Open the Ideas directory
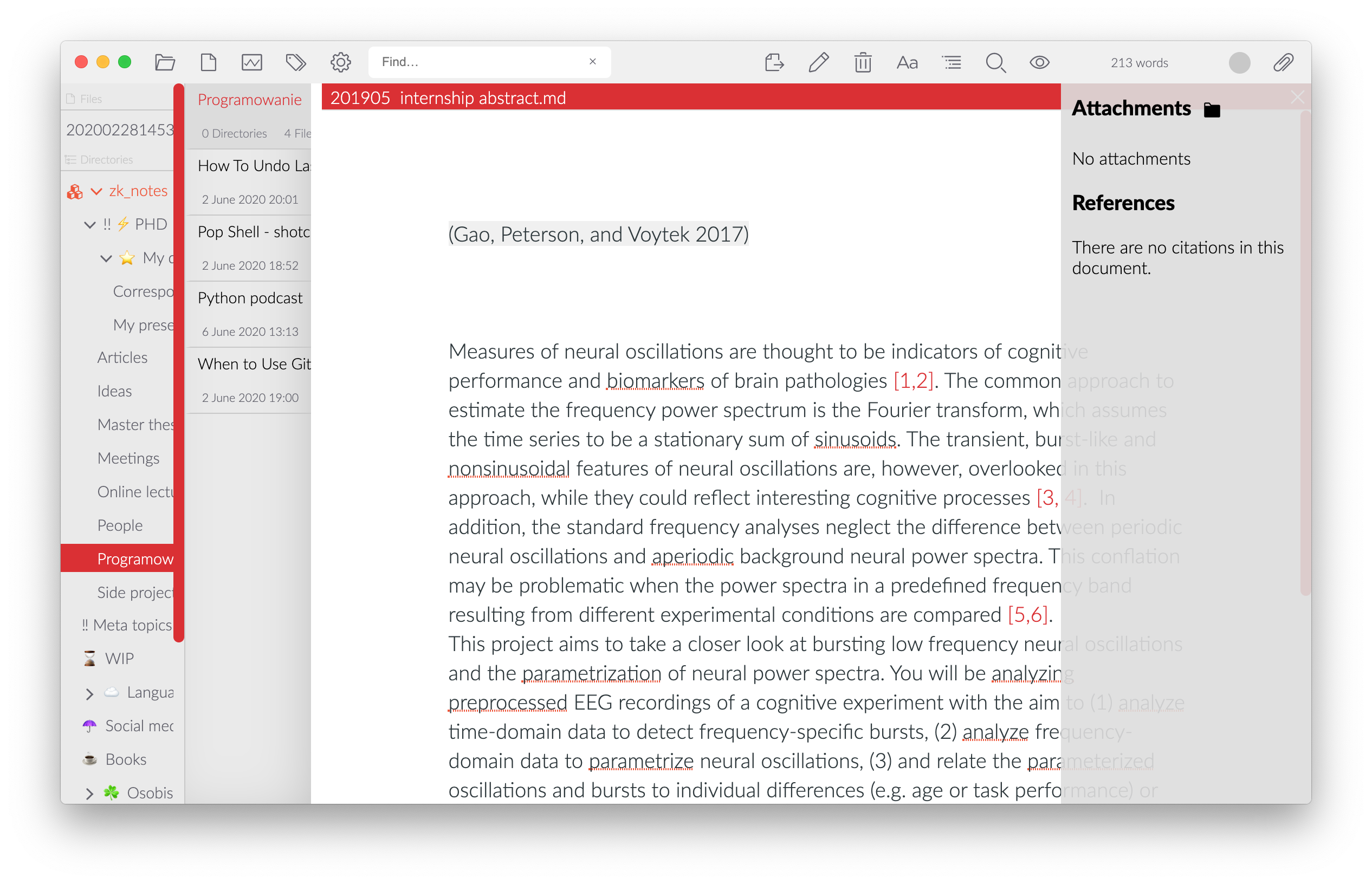 pos(114,392)
